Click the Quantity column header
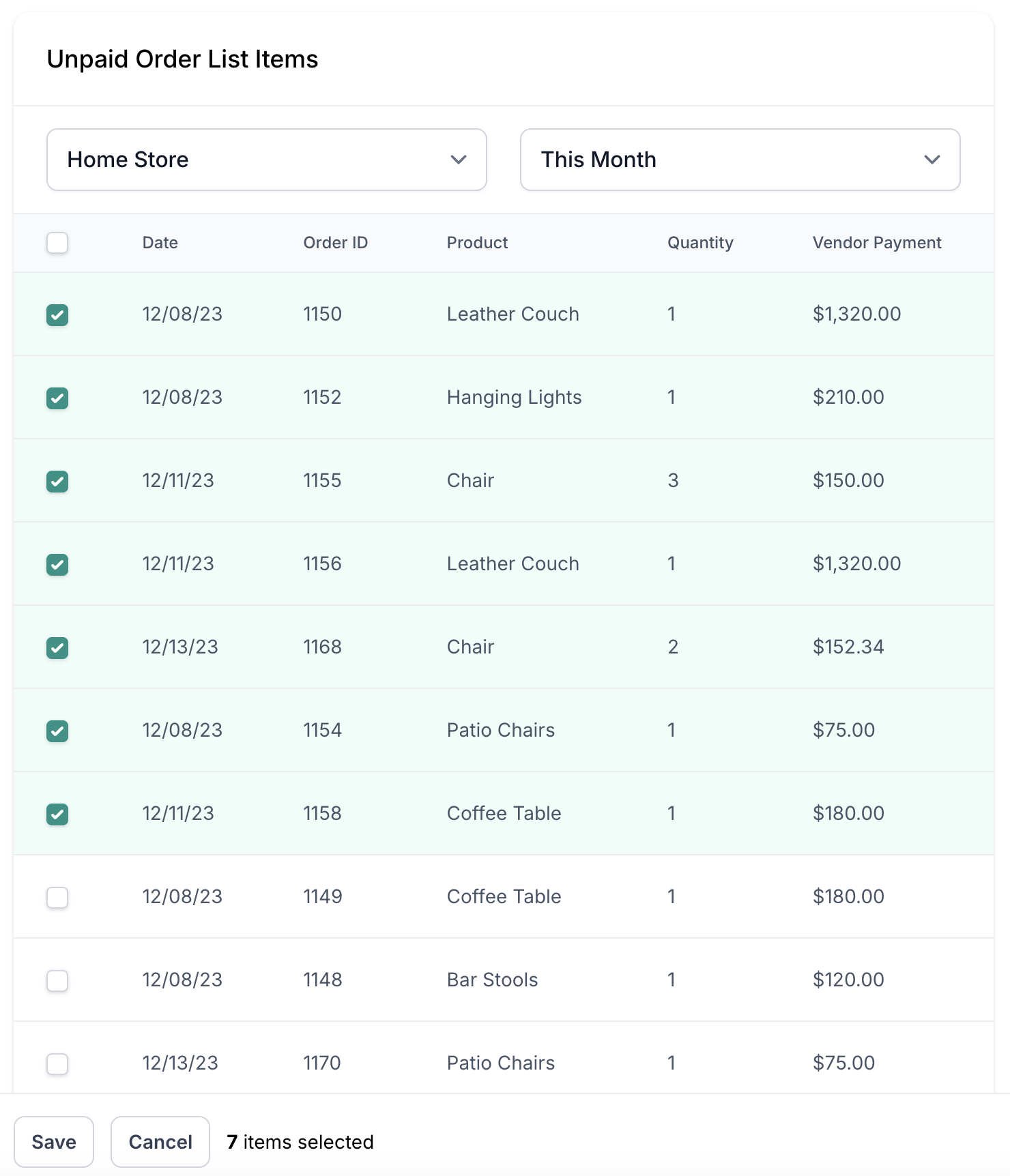The height and width of the screenshot is (1176, 1010). 700,243
